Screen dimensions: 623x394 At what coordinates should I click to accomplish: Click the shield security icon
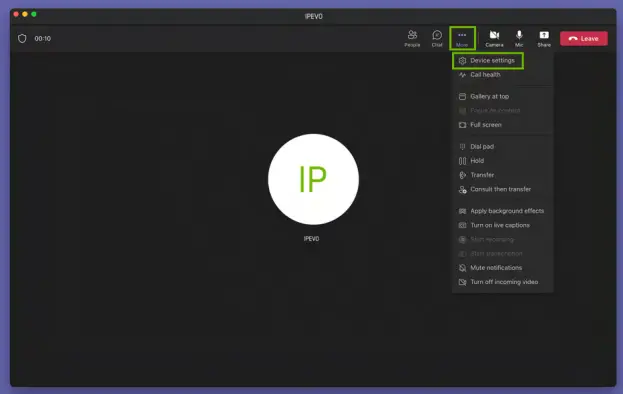(x=22, y=39)
